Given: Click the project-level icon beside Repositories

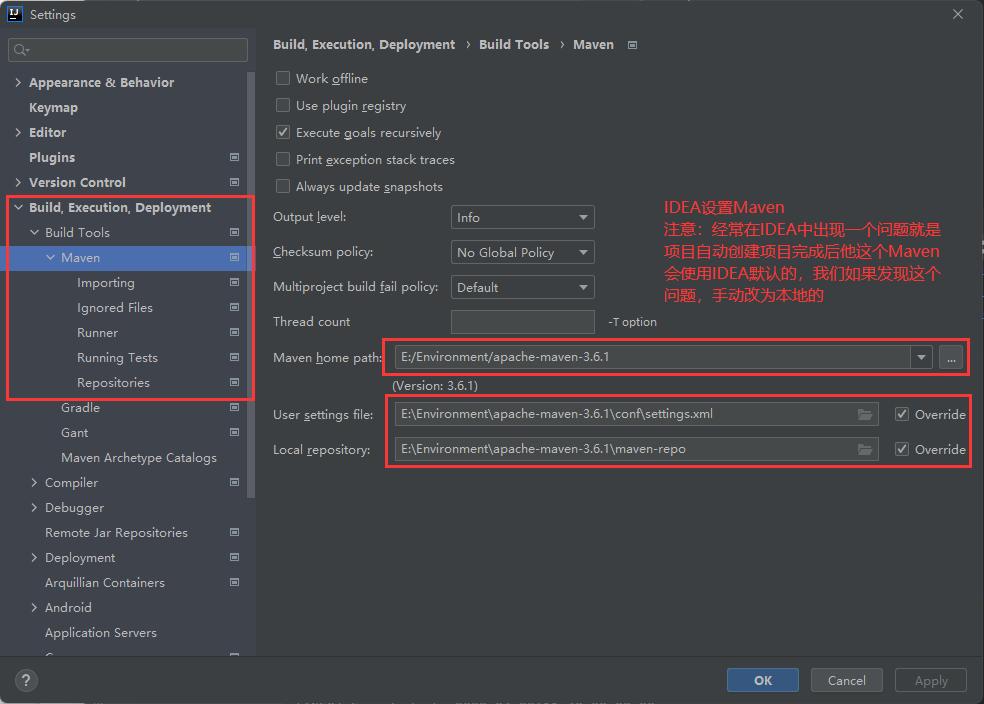Looking at the screenshot, I should point(235,383).
